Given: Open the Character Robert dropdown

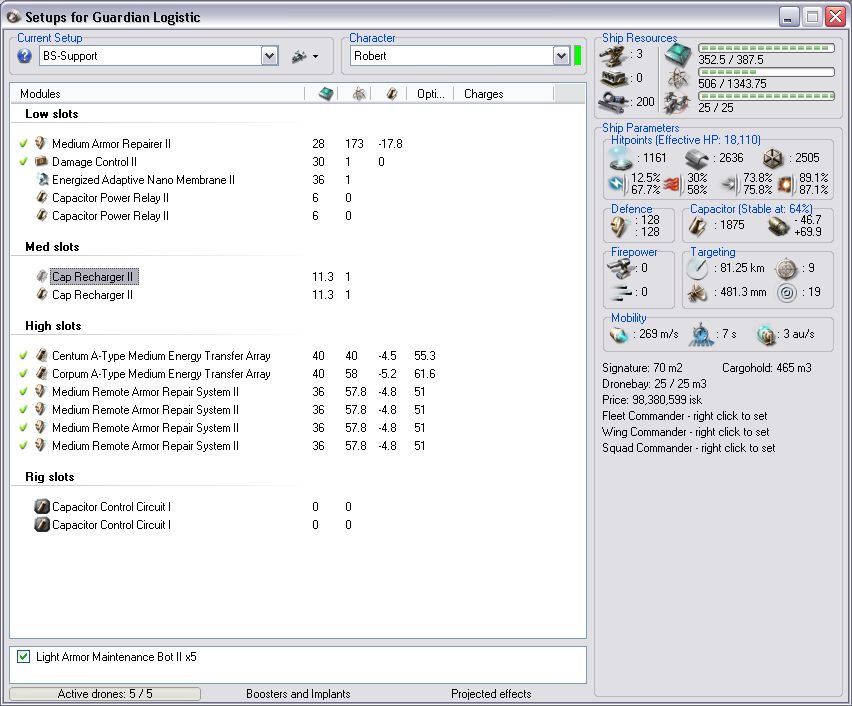Looking at the screenshot, I should [x=561, y=55].
